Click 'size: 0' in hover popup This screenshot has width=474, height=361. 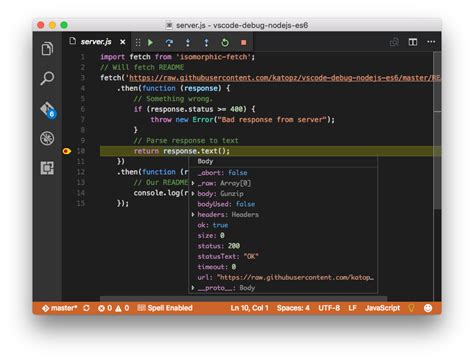point(211,236)
